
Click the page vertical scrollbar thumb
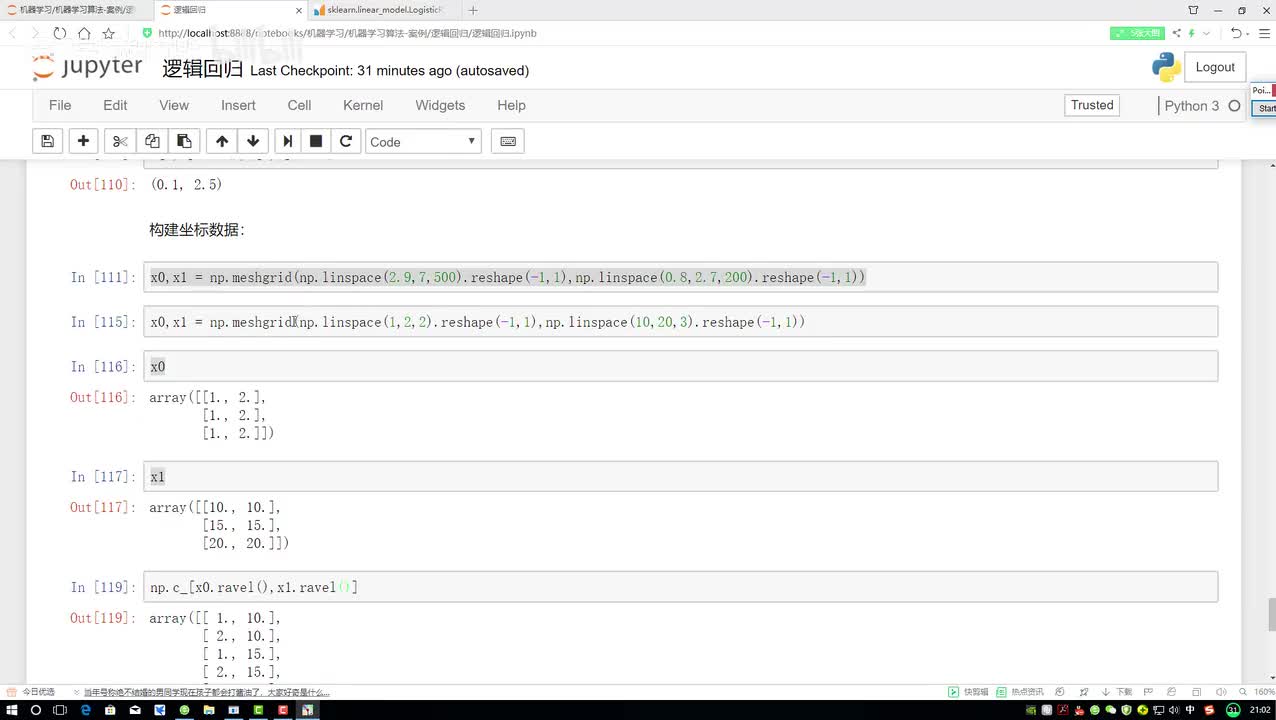pos(1271,614)
